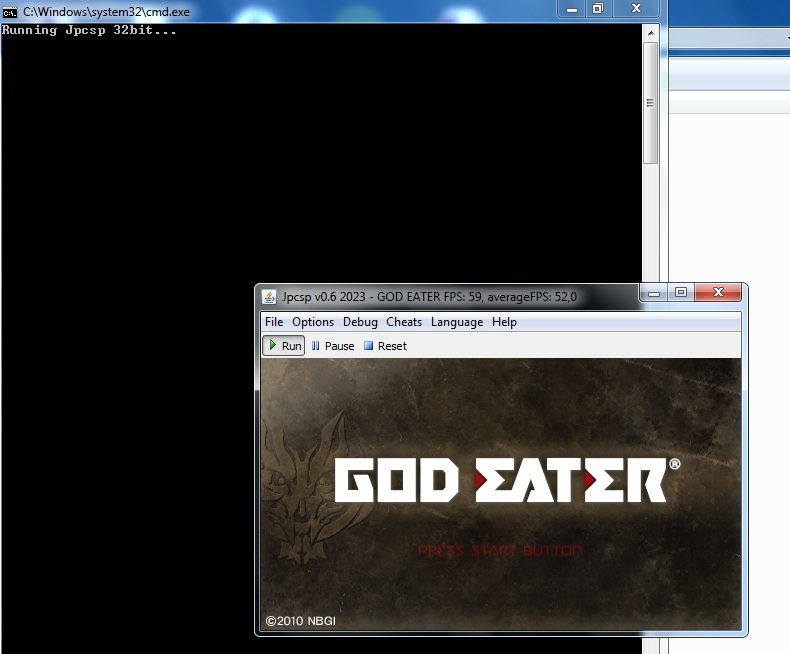Open the Options menu

click(x=313, y=322)
